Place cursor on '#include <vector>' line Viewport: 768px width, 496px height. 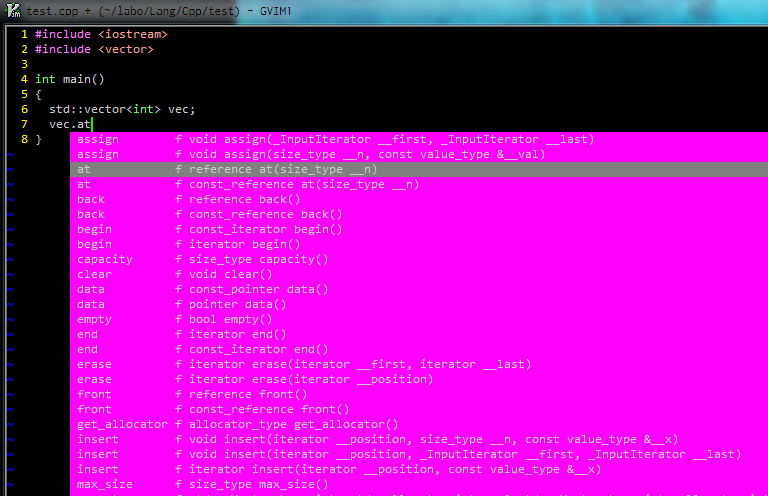tap(94, 49)
